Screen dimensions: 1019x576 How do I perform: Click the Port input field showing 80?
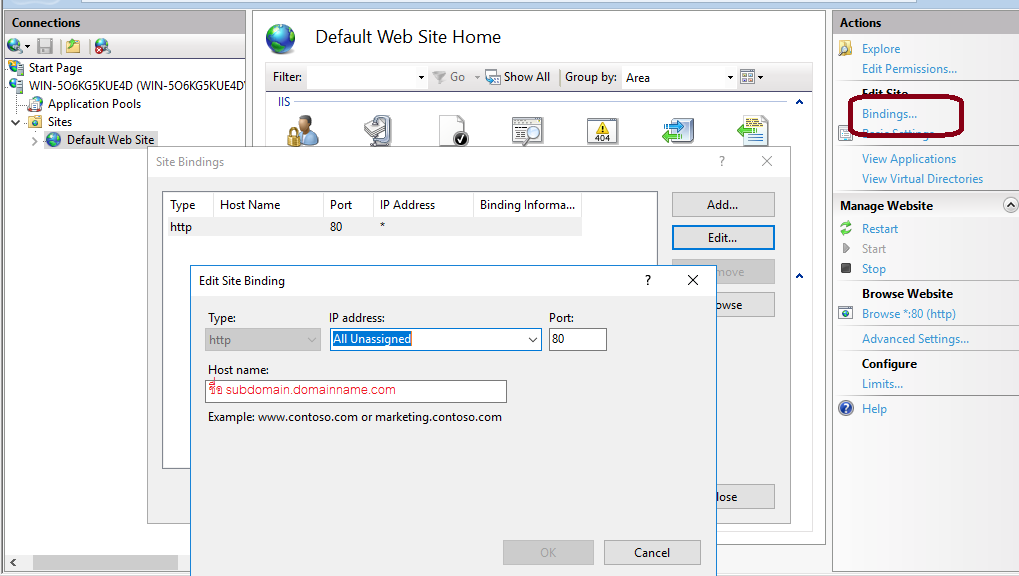point(578,339)
